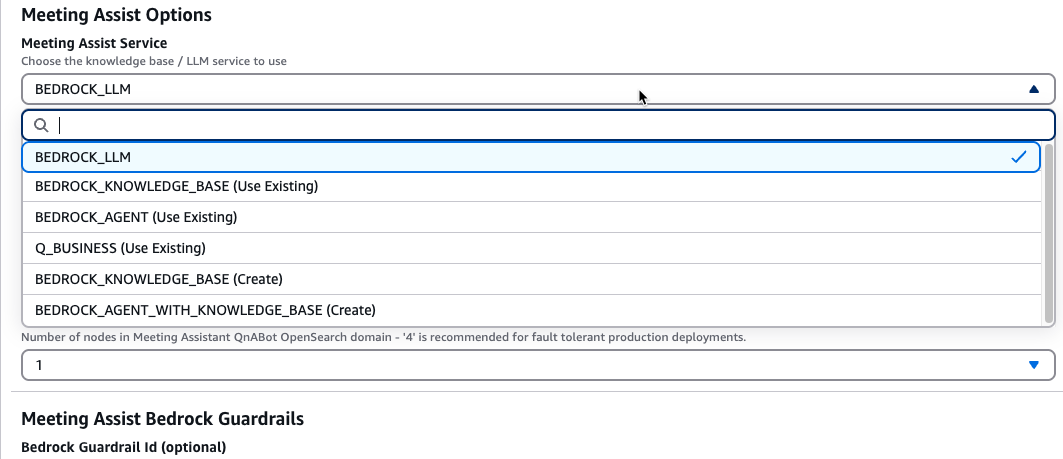This screenshot has height=459, width=1063.
Task: Click the Meeting Assist Bedrock Guardrails heading
Action: (163, 419)
